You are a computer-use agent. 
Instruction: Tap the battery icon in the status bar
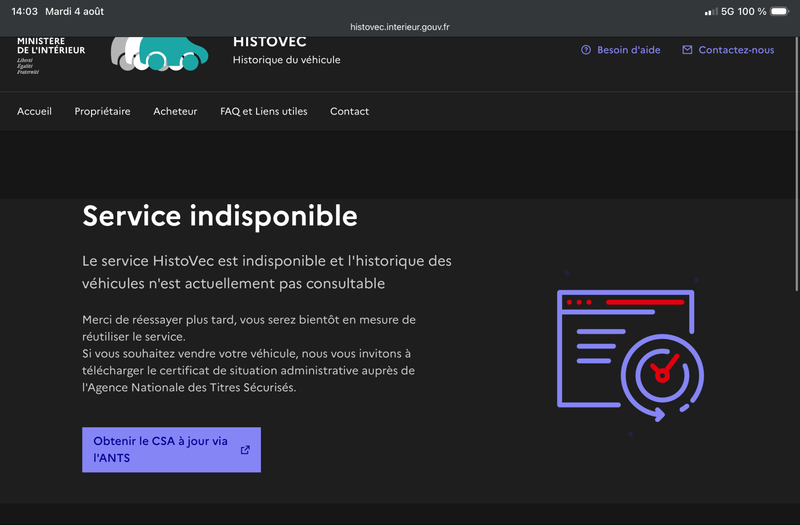(x=779, y=11)
